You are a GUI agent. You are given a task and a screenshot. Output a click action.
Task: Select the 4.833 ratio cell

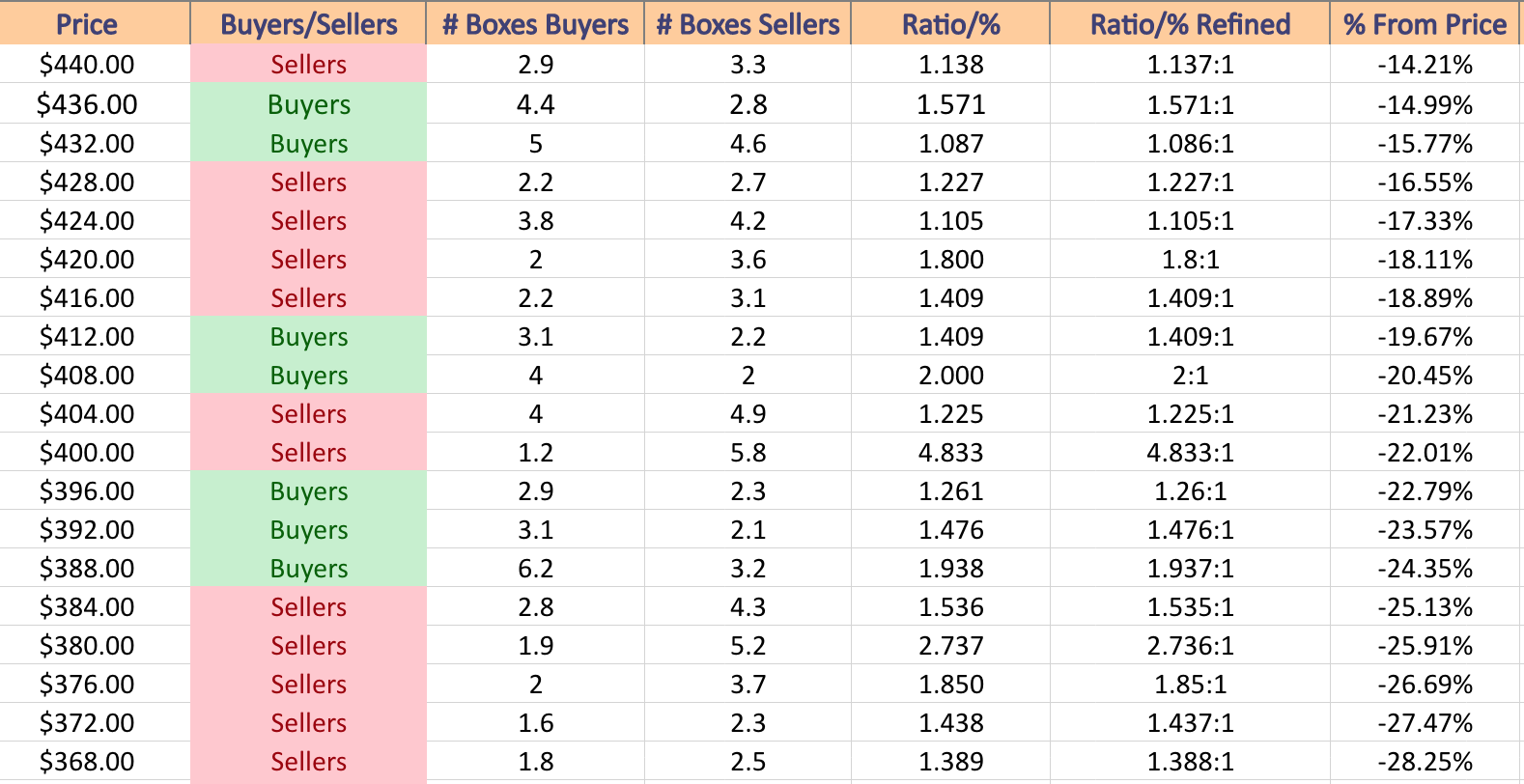(950, 452)
